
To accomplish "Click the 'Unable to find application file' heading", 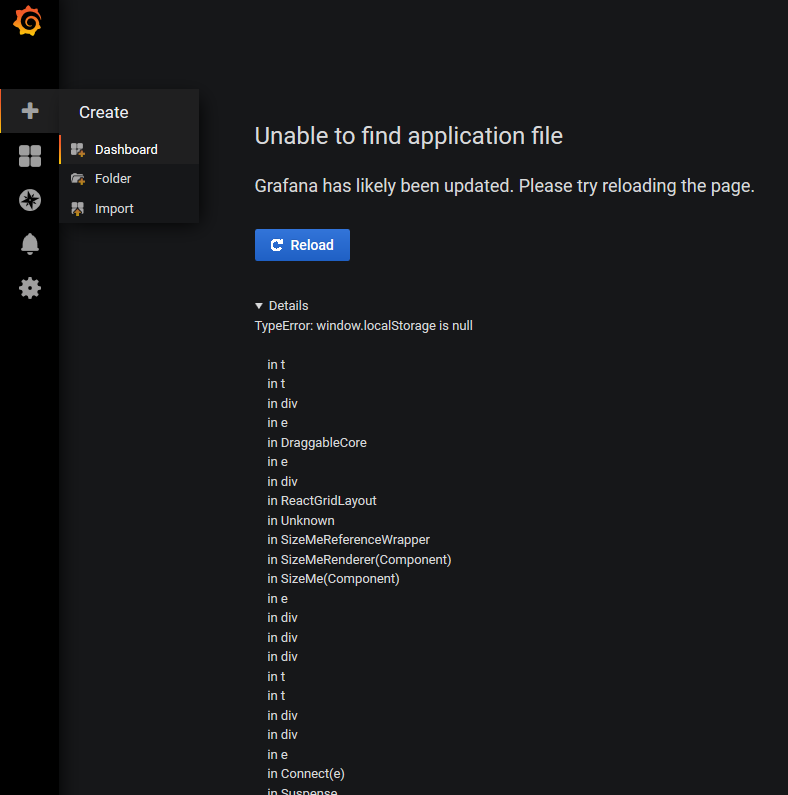I will click(409, 136).
